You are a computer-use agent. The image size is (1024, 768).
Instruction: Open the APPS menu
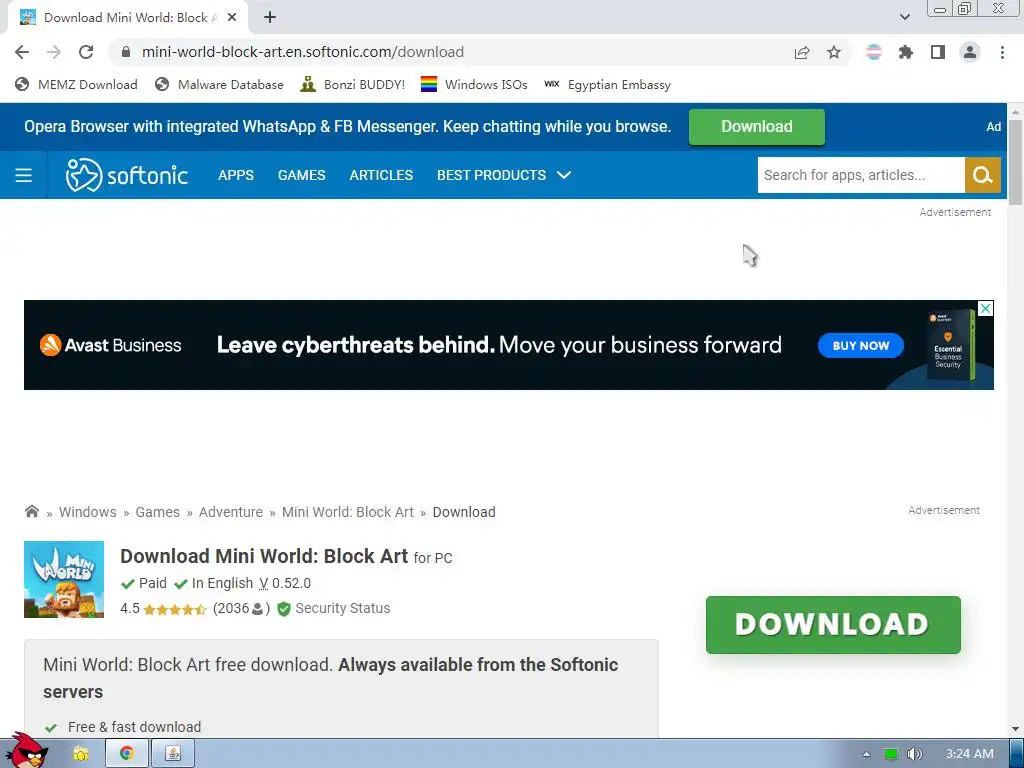click(x=236, y=175)
